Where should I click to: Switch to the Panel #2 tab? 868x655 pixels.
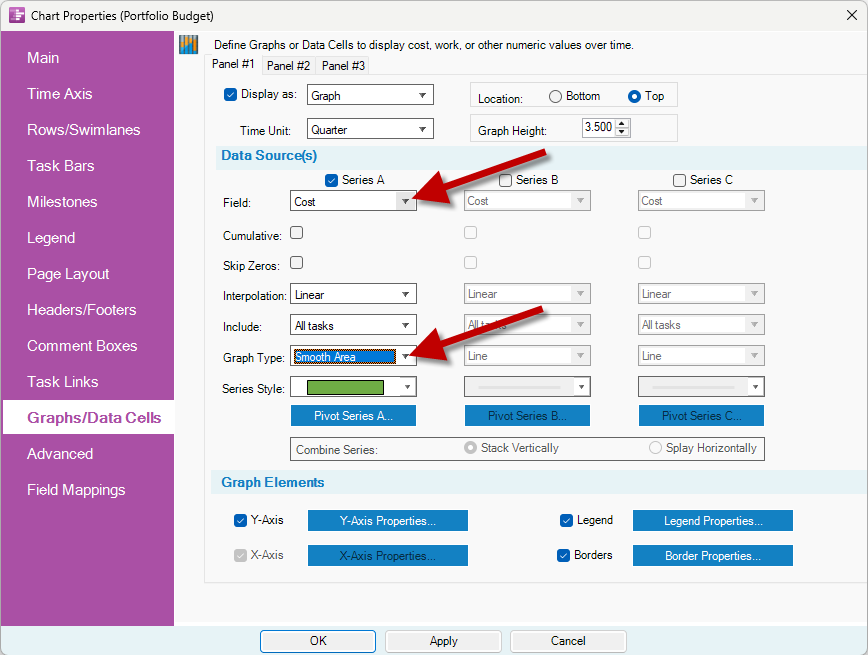pos(288,66)
